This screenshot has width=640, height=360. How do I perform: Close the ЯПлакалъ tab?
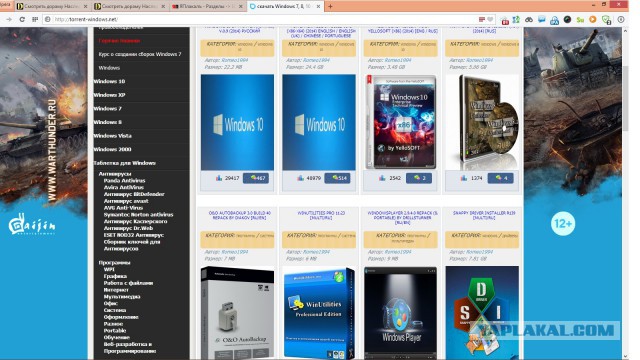point(240,7)
